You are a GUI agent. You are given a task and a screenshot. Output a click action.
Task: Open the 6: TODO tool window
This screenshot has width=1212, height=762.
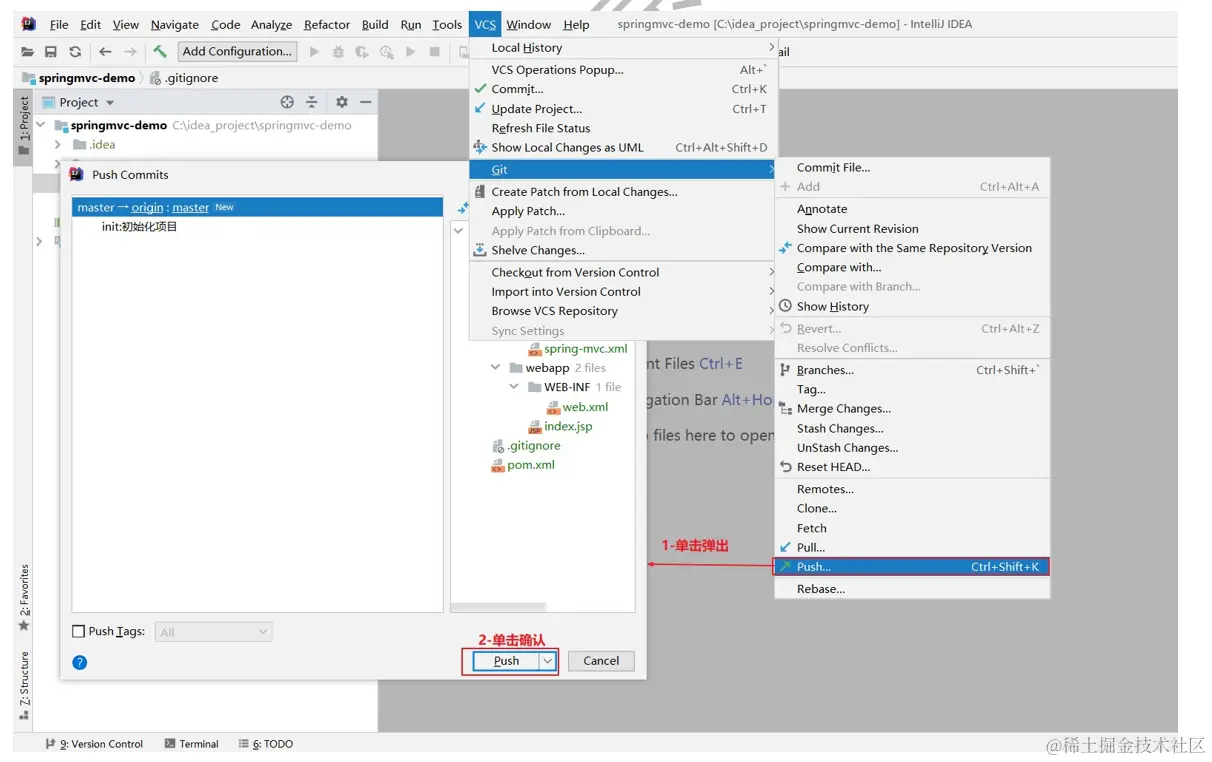[266, 744]
